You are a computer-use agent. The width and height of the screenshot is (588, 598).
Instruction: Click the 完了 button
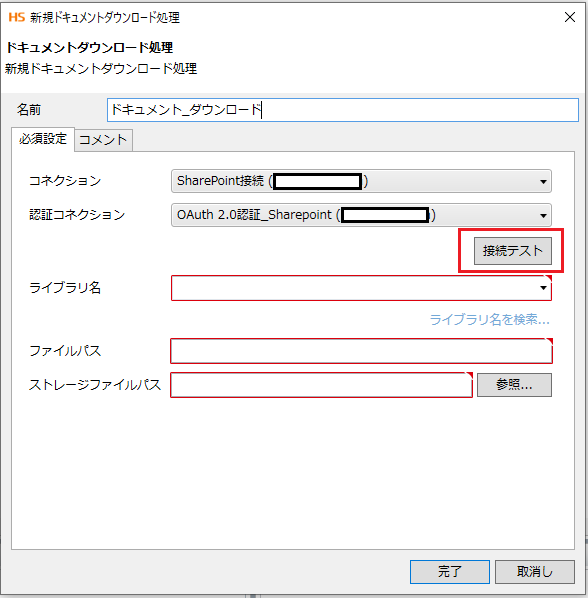coord(450,572)
